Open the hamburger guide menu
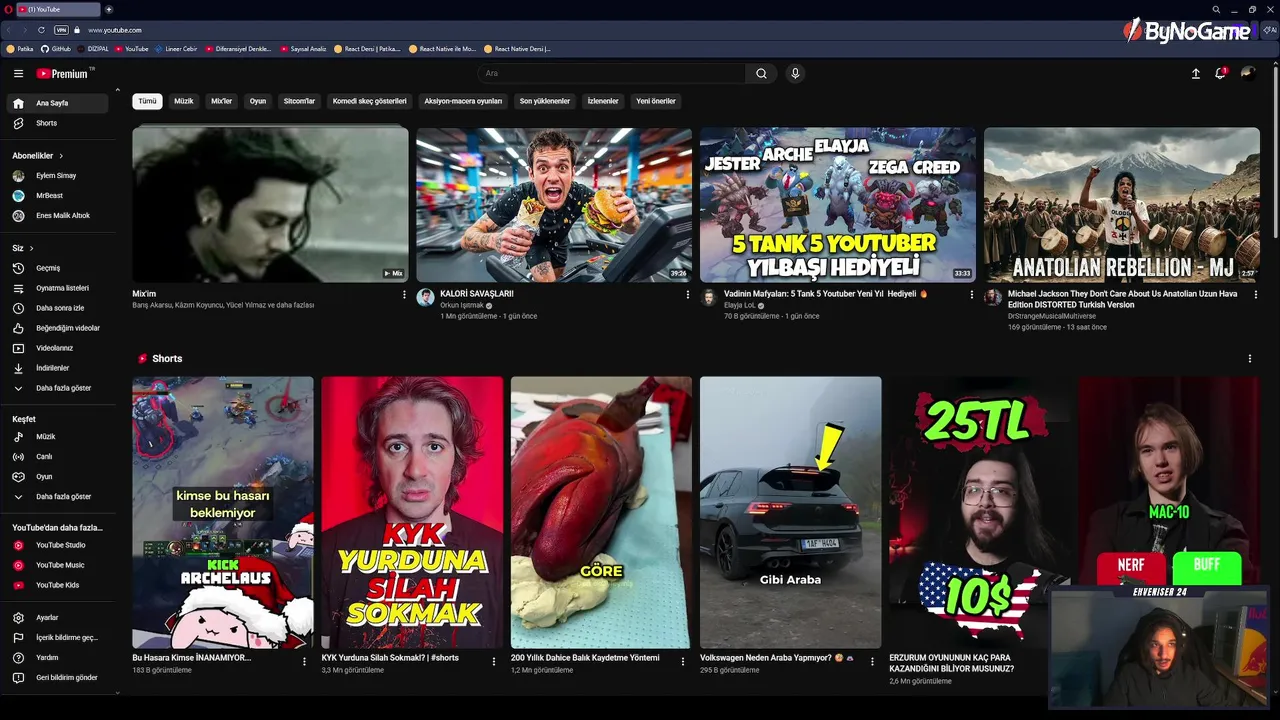The height and width of the screenshot is (720, 1280). click(18, 73)
